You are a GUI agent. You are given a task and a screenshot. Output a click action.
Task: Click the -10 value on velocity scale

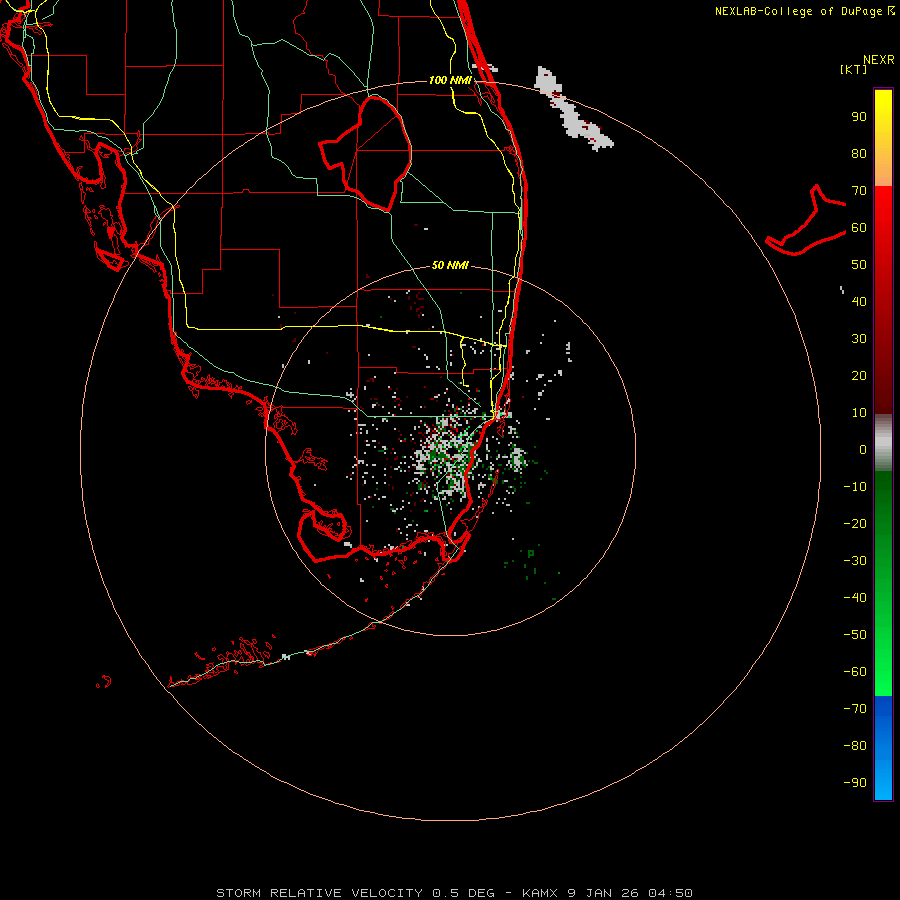pos(855,487)
